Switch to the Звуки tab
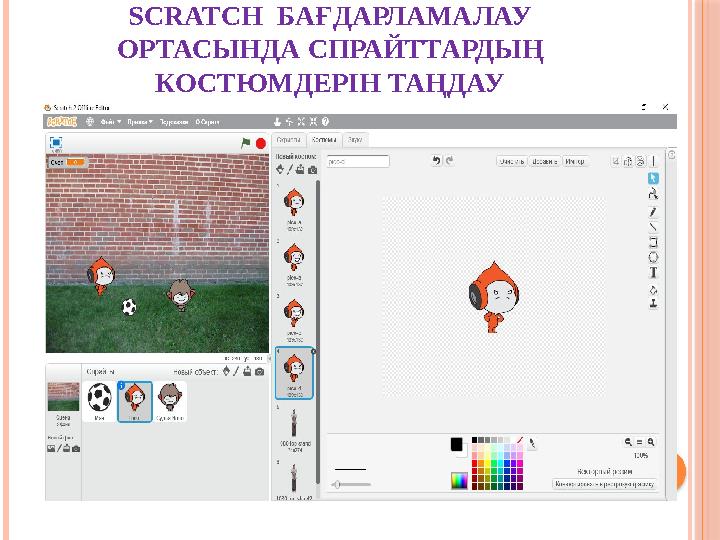The height and width of the screenshot is (540, 720). click(355, 140)
